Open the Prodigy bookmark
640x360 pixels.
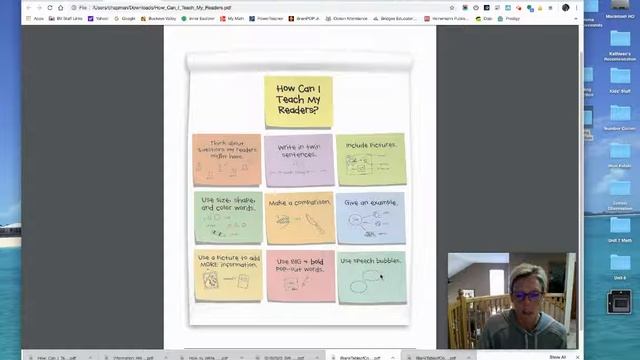(x=509, y=19)
